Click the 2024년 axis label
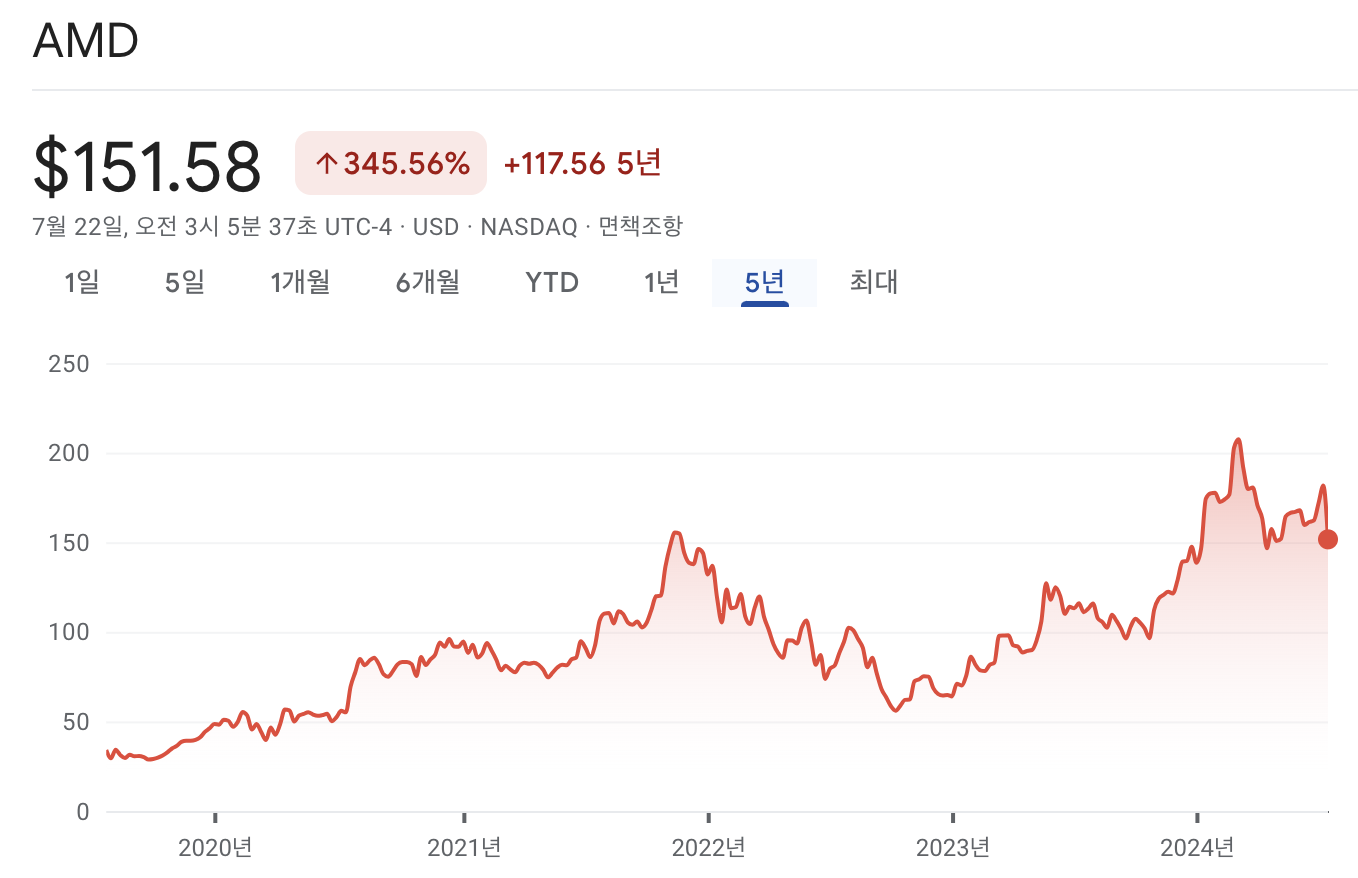This screenshot has width=1358, height=878. coord(1196,847)
